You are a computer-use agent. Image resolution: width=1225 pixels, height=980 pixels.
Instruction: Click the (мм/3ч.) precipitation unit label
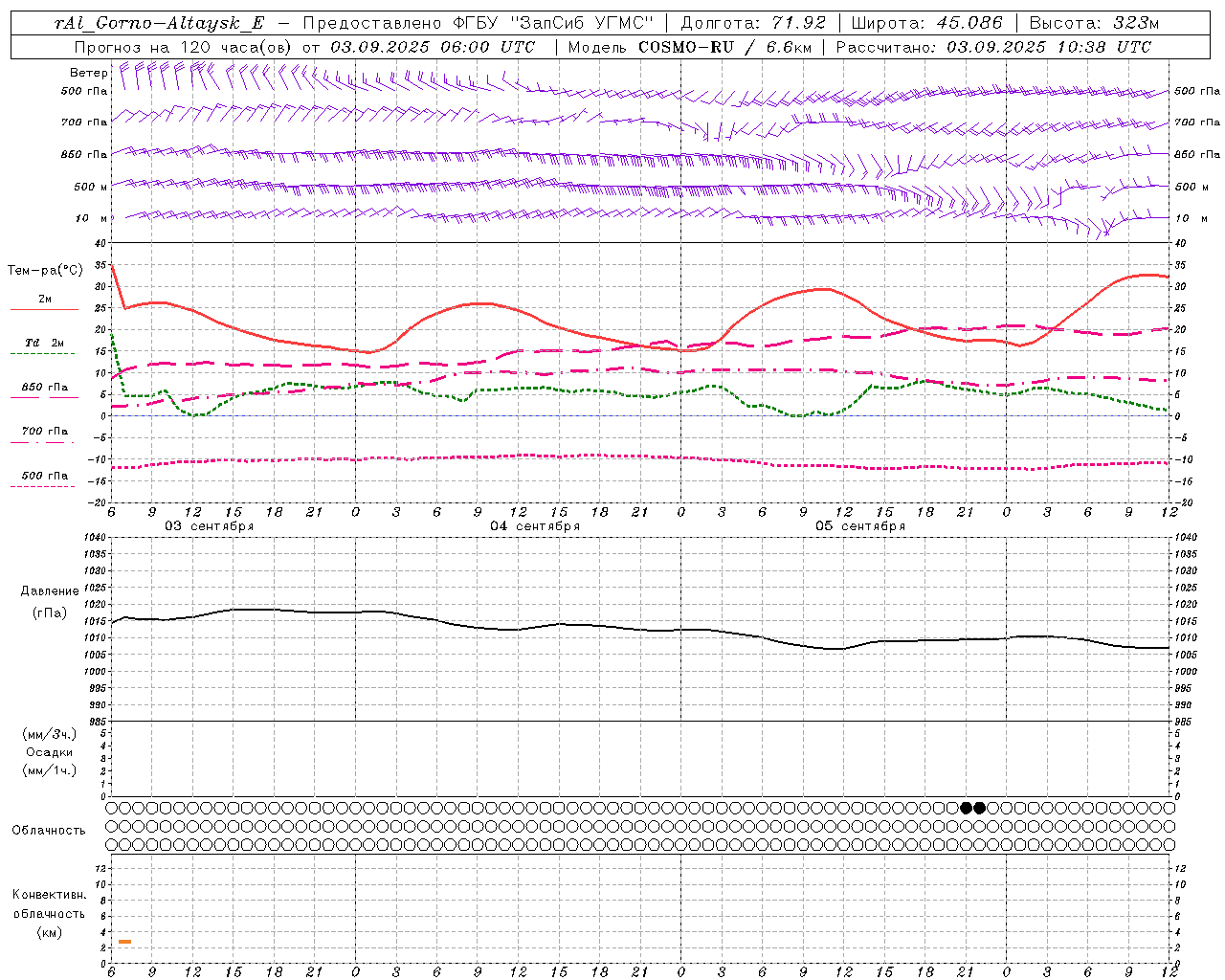click(50, 734)
